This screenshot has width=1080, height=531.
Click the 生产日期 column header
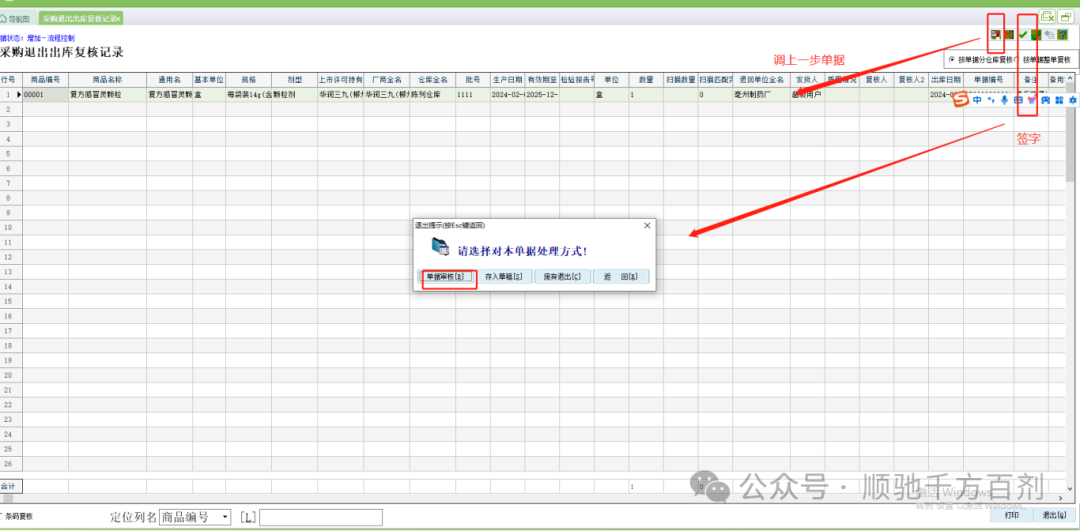[x=508, y=80]
